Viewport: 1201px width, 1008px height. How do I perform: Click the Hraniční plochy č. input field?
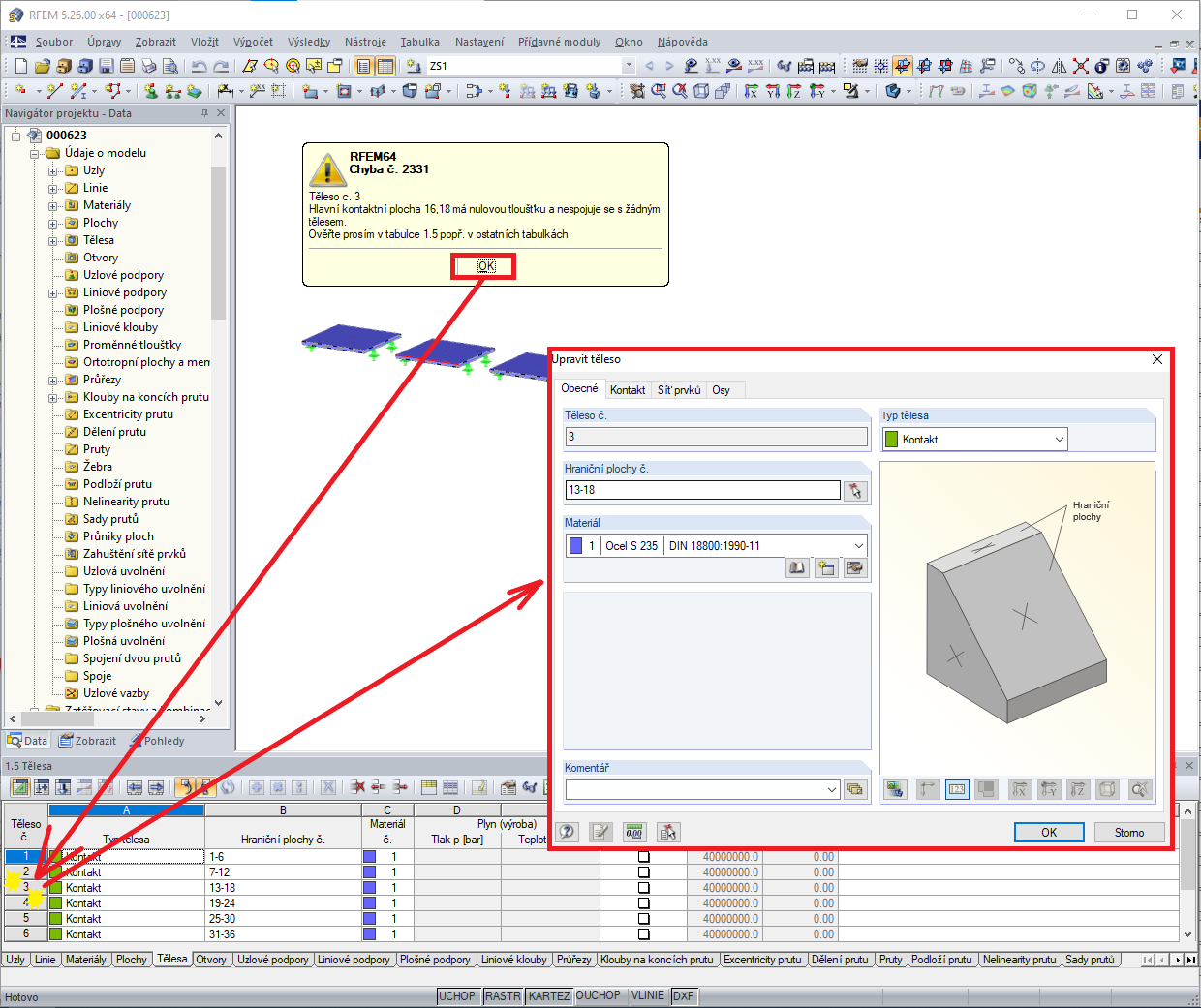pos(703,490)
